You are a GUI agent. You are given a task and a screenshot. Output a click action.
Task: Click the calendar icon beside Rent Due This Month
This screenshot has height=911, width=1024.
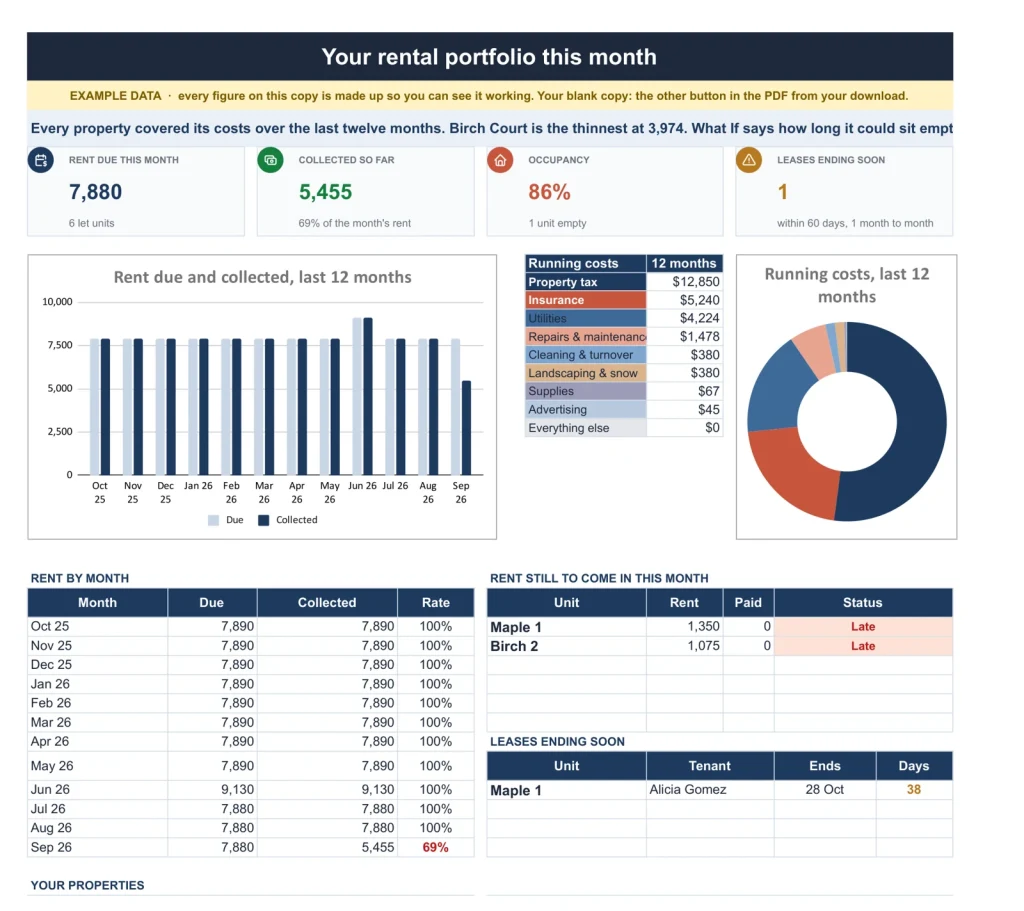(x=40, y=160)
